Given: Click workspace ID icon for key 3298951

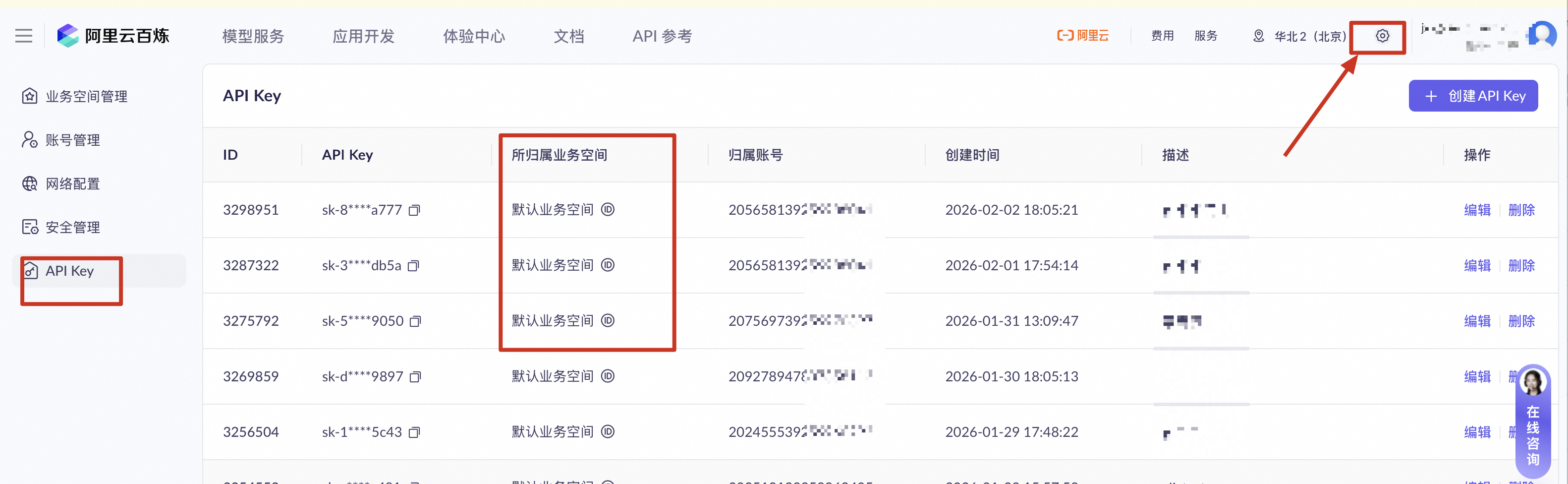Looking at the screenshot, I should 608,209.
